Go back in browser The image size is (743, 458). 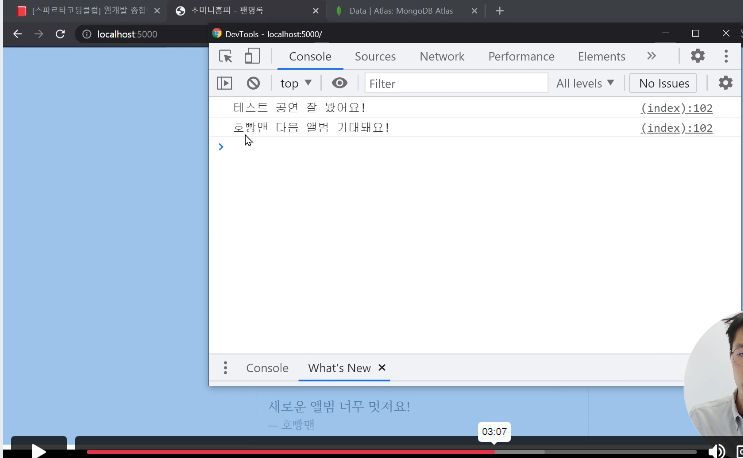[x=18, y=34]
